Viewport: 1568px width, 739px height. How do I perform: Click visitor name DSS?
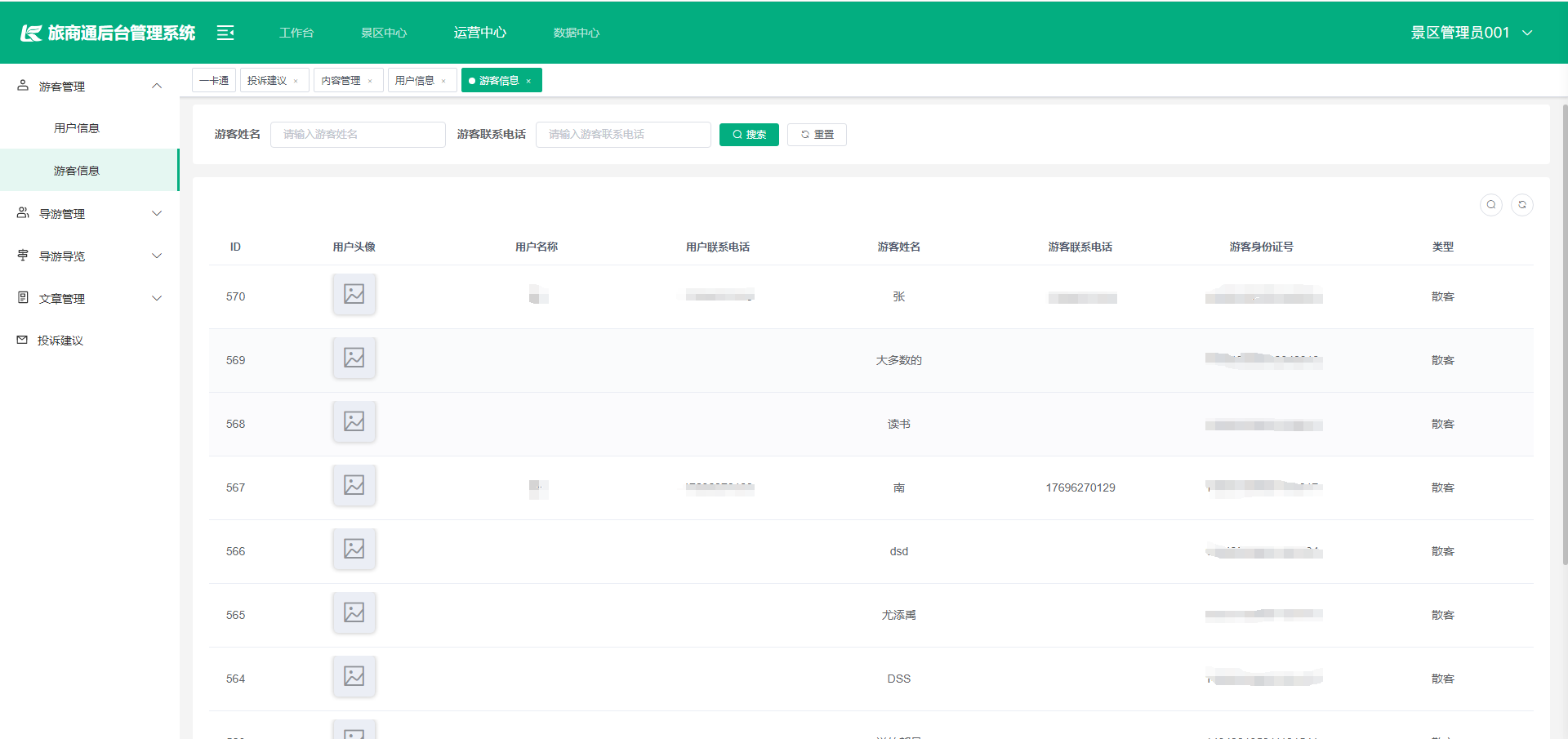pyautogui.click(x=899, y=679)
